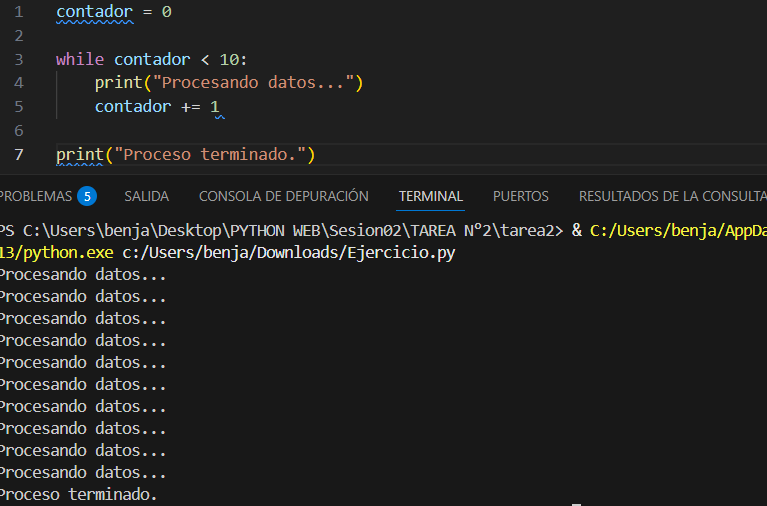The image size is (767, 506).
Task: Open the CONSOLA DE DEPURACIÓN tab
Action: point(283,196)
